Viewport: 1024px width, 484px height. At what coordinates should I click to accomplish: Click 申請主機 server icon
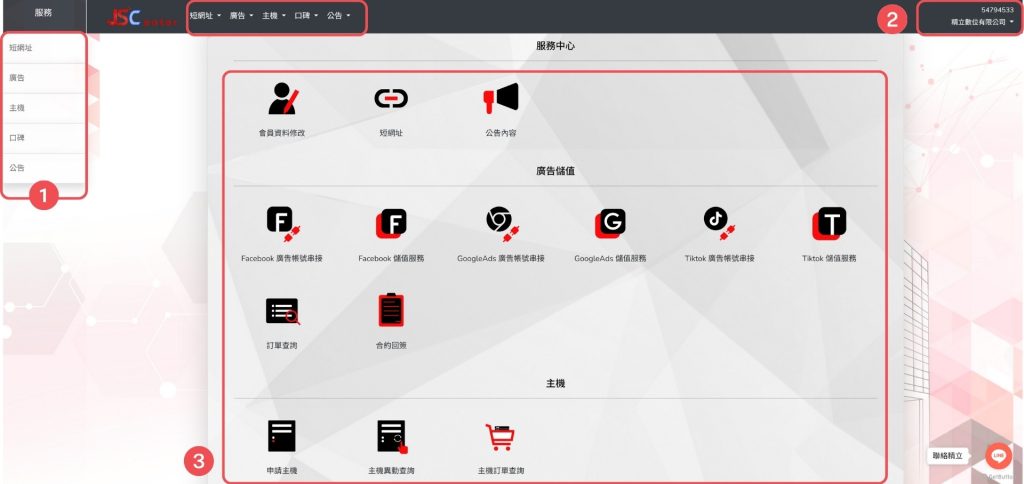coord(281,436)
